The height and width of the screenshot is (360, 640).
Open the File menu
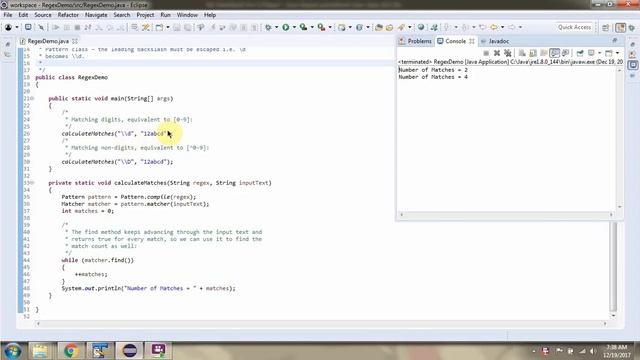click(x=8, y=15)
